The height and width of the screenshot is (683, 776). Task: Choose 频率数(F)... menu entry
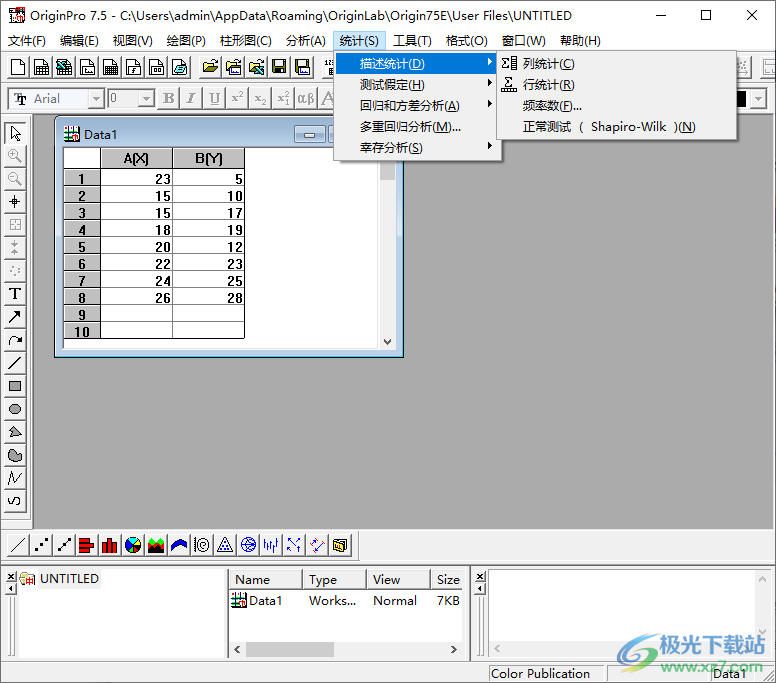click(x=616, y=105)
